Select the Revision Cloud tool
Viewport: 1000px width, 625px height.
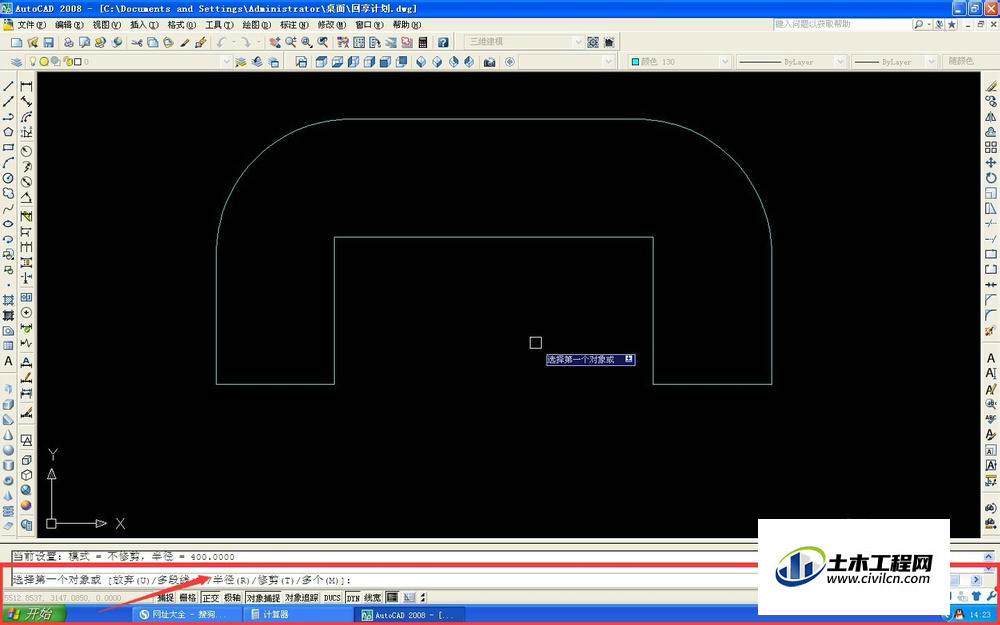(8, 193)
